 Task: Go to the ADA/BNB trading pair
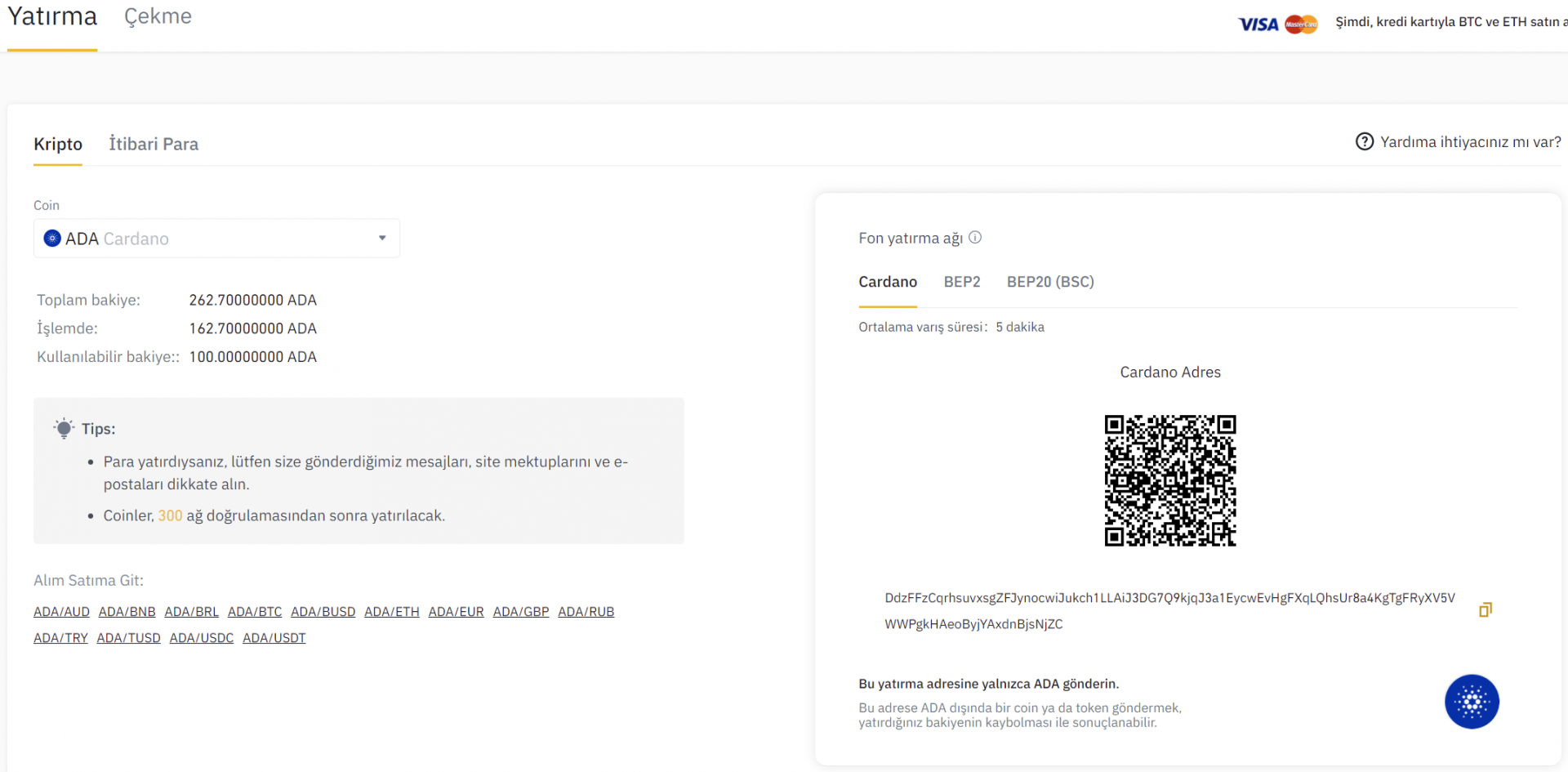[x=127, y=612]
